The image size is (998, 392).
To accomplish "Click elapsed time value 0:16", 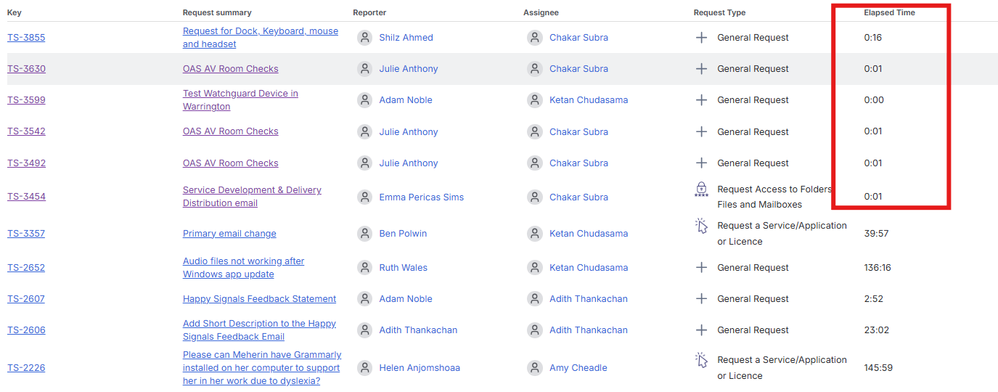I will coord(873,38).
